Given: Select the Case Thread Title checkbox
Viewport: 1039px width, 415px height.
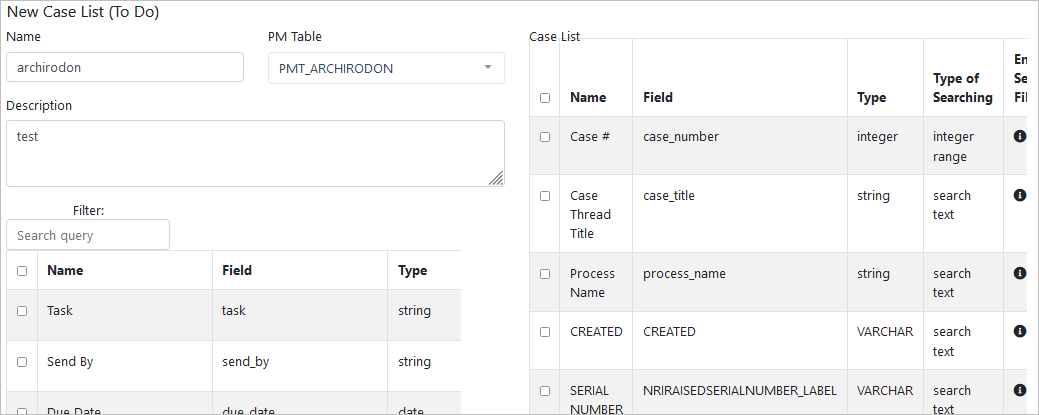Looking at the screenshot, I should tap(545, 196).
